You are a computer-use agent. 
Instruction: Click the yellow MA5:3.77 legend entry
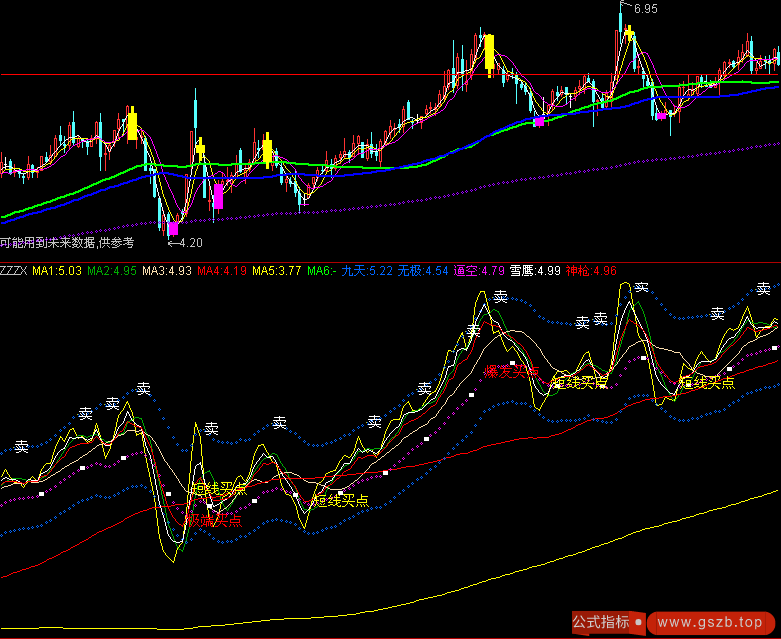click(x=275, y=270)
